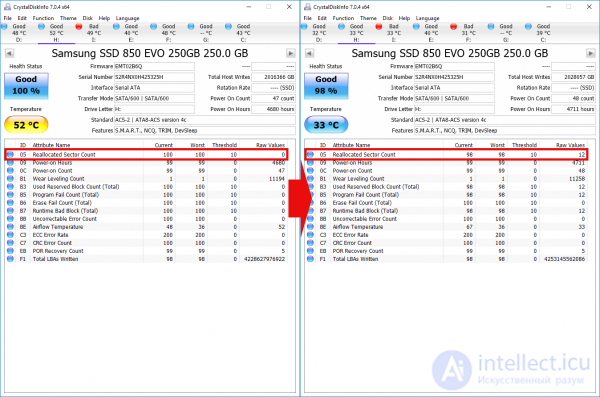
Task: Click the yellow 52 °C temperature button
Action: pos(26,125)
